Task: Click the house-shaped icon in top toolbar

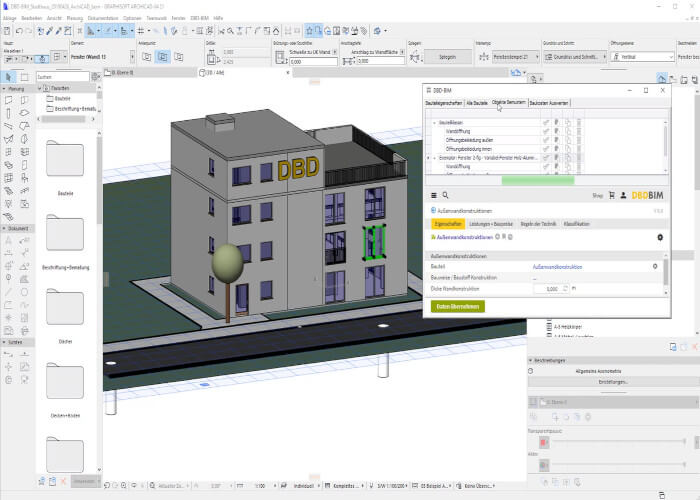Action: (276, 31)
